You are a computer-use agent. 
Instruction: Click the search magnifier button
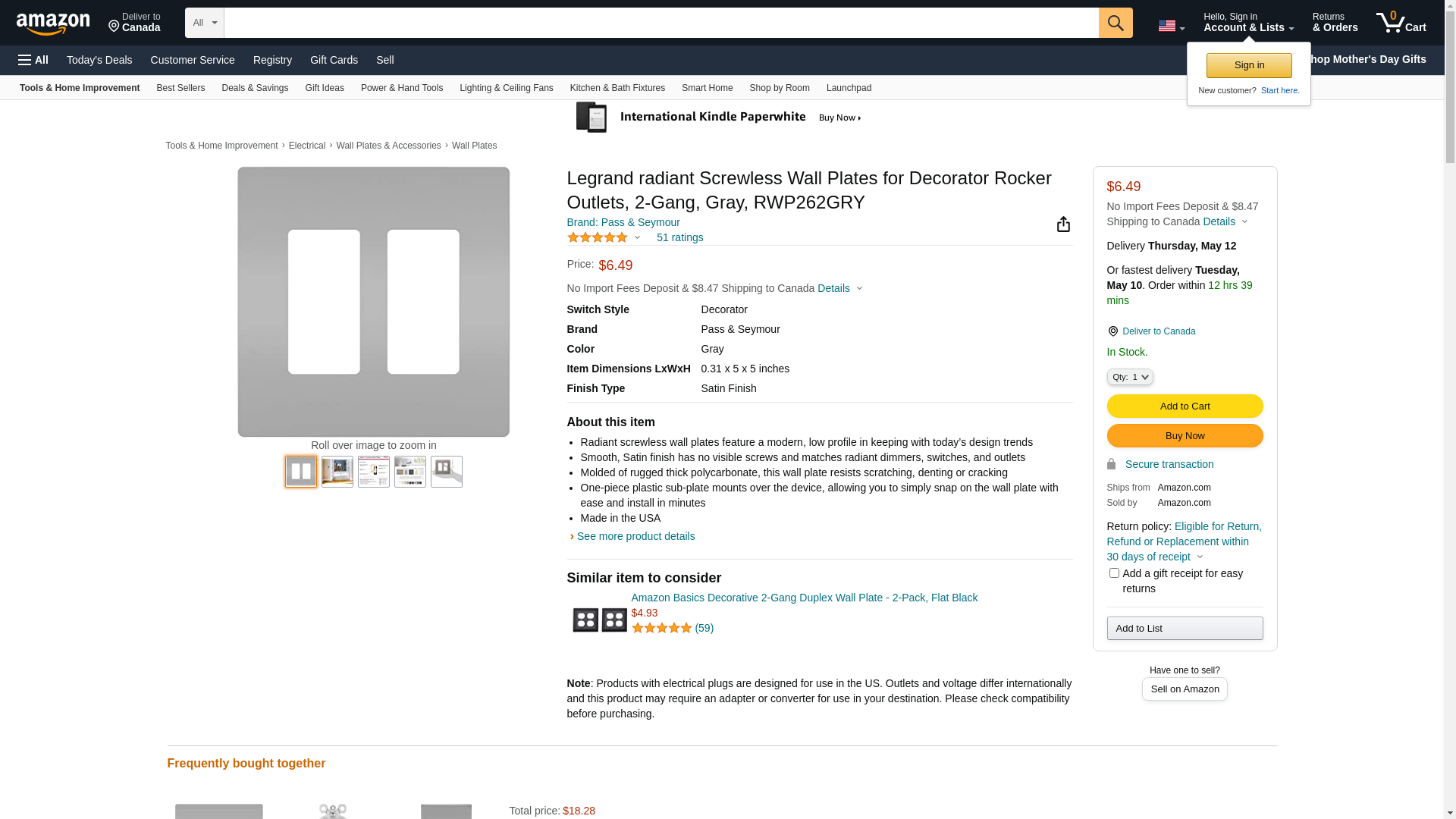1115,23
